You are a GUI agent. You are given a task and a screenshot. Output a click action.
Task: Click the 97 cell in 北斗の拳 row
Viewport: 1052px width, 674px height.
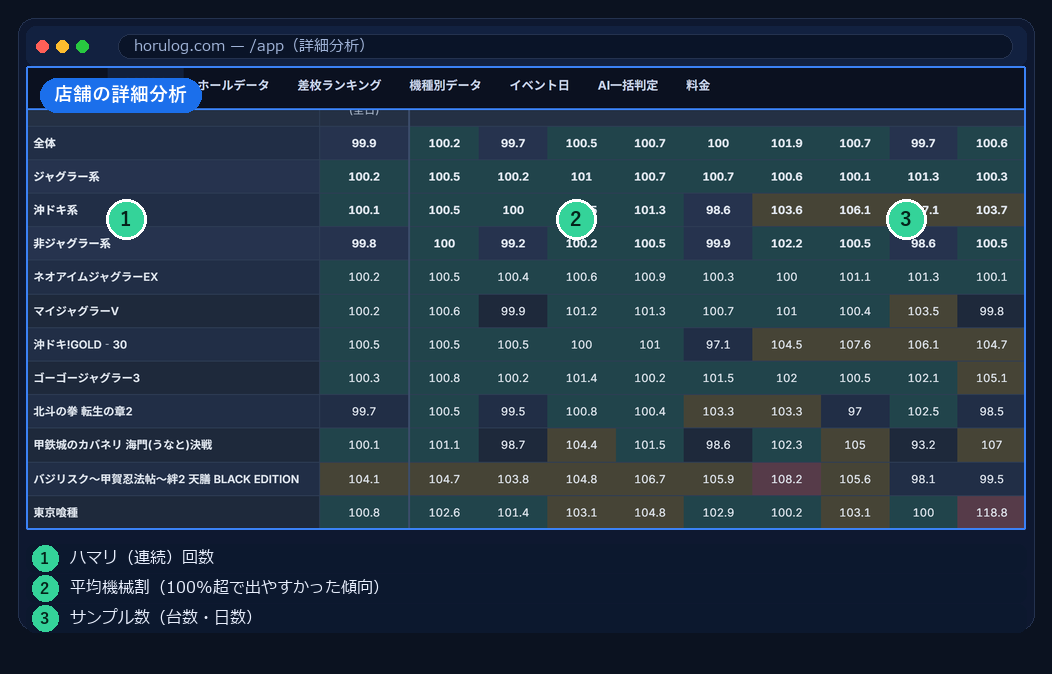click(855, 412)
